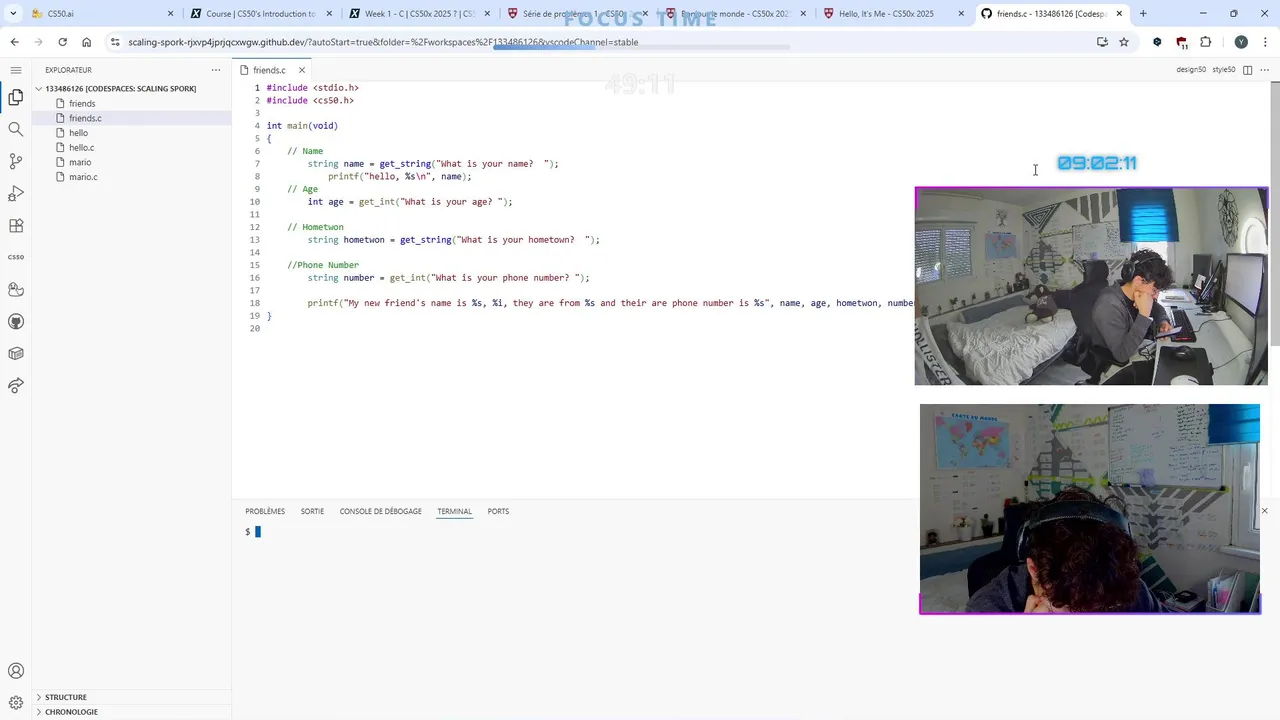Click into the browser address bar
Viewport: 1280px width, 720px height.
tap(600, 42)
